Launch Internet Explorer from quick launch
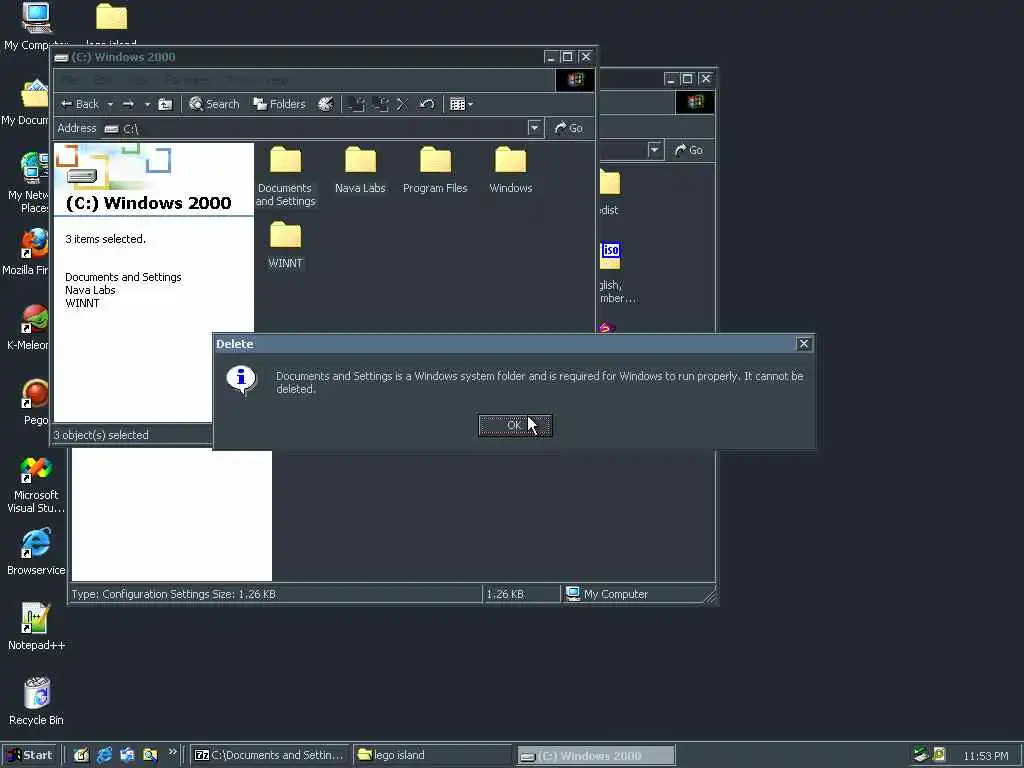This screenshot has width=1024, height=768. coord(104,755)
